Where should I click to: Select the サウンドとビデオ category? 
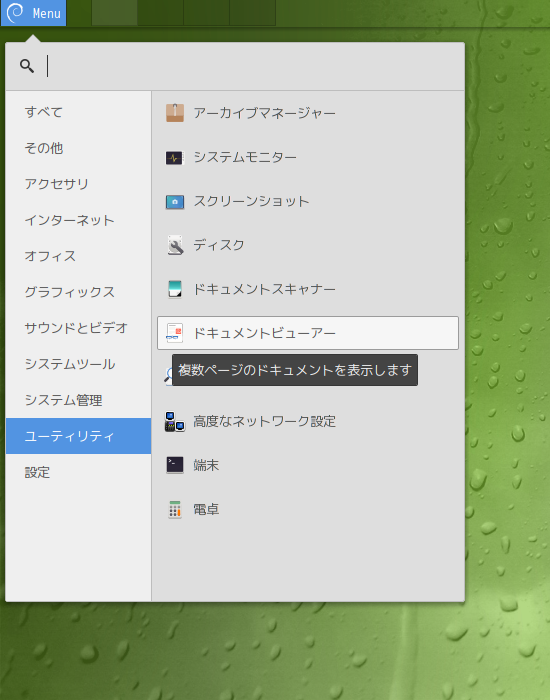click(x=79, y=328)
